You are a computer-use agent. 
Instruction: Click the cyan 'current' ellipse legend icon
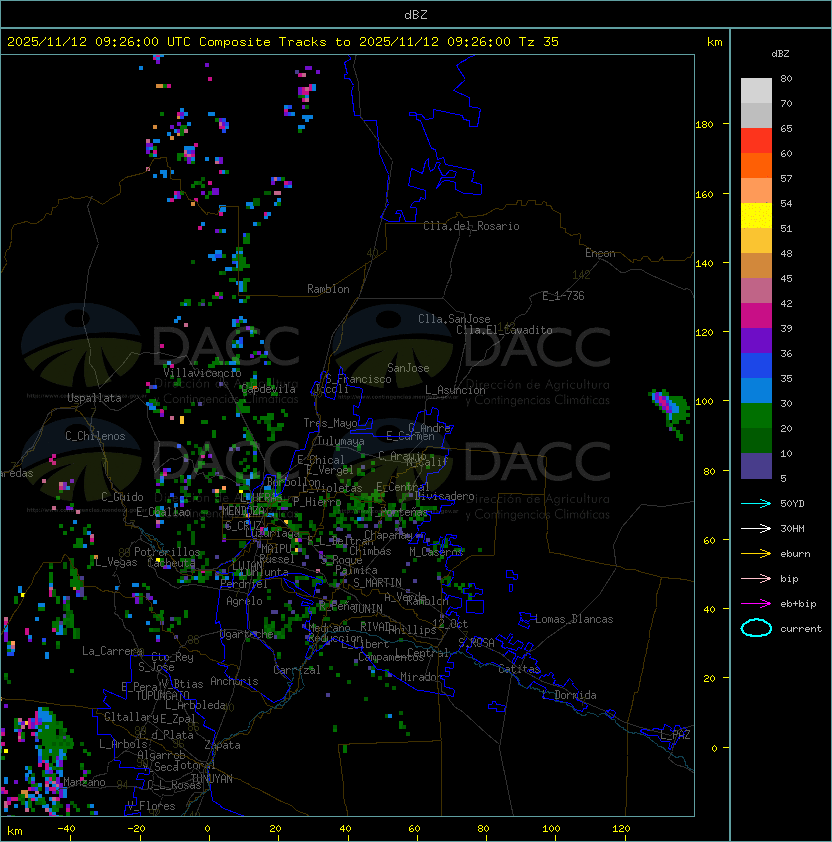pos(756,628)
